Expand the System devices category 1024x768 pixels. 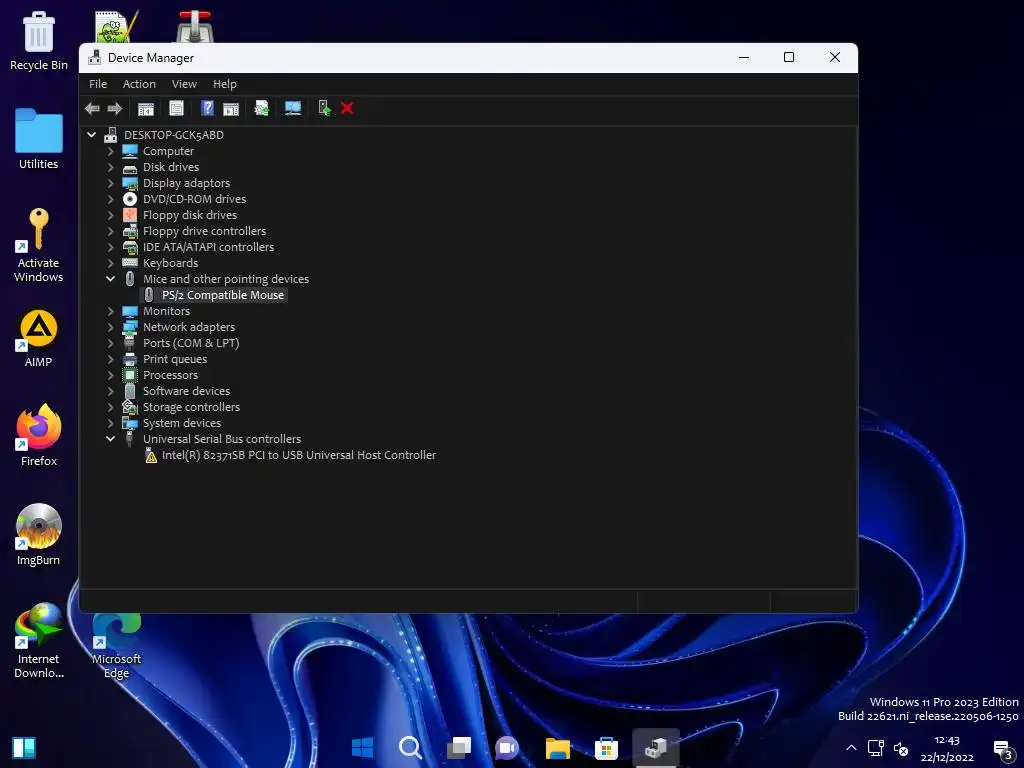110,423
